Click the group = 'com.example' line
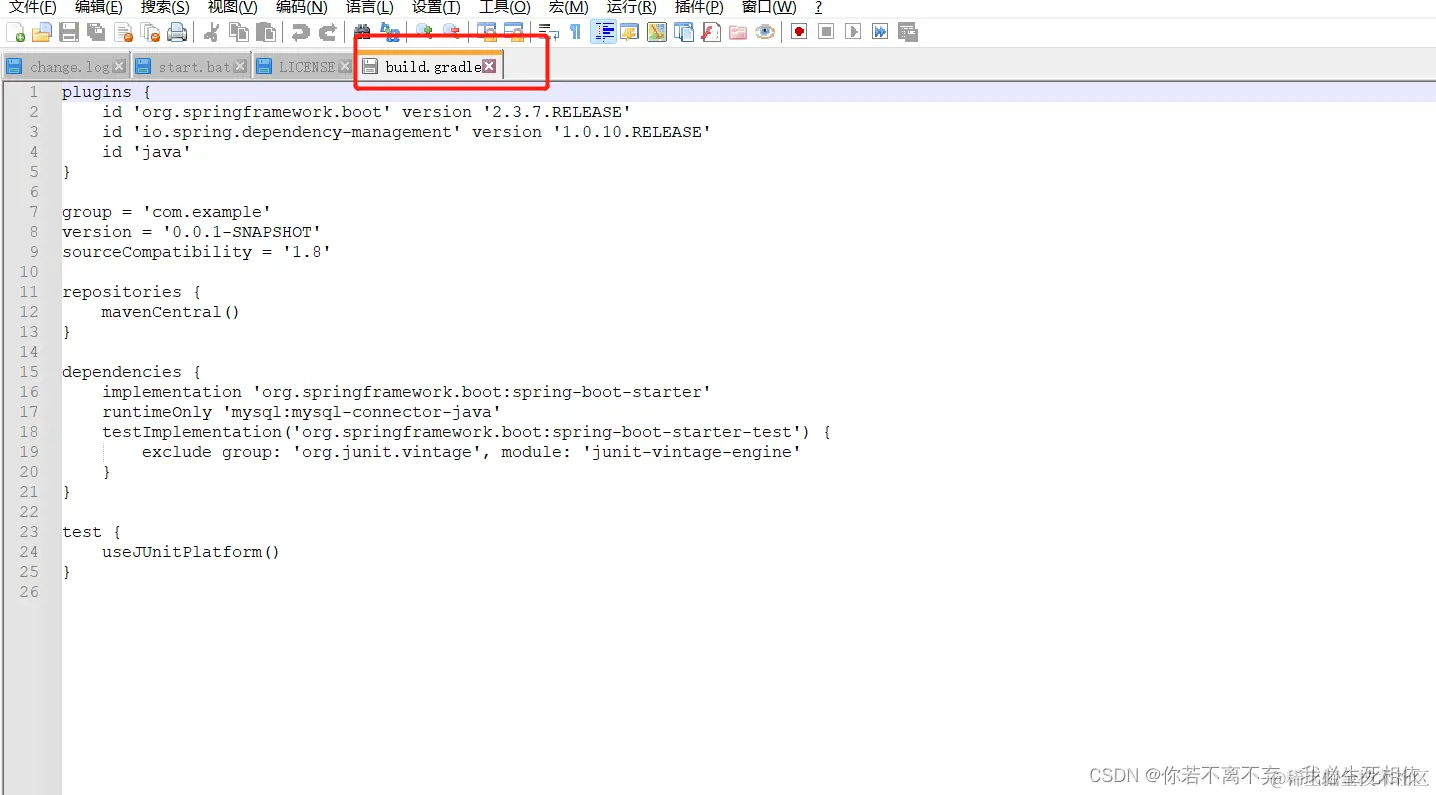Viewport: 1436px width, 795px height. (166, 212)
